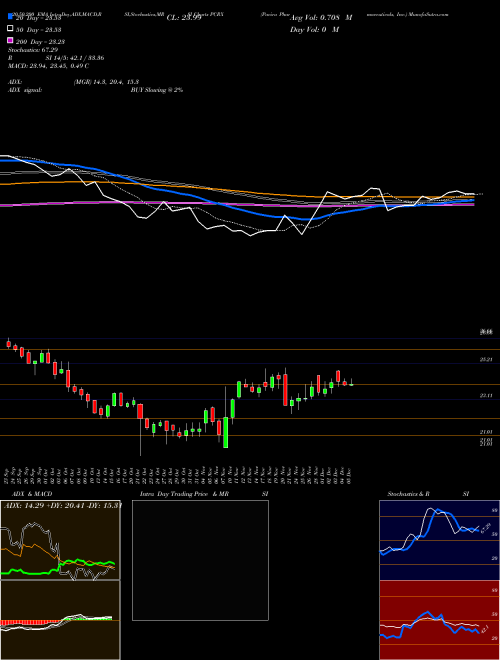Click the blue 20 Day legend swatch
Viewport: 500px width, 660px height.
pyautogui.click(x=10, y=18)
